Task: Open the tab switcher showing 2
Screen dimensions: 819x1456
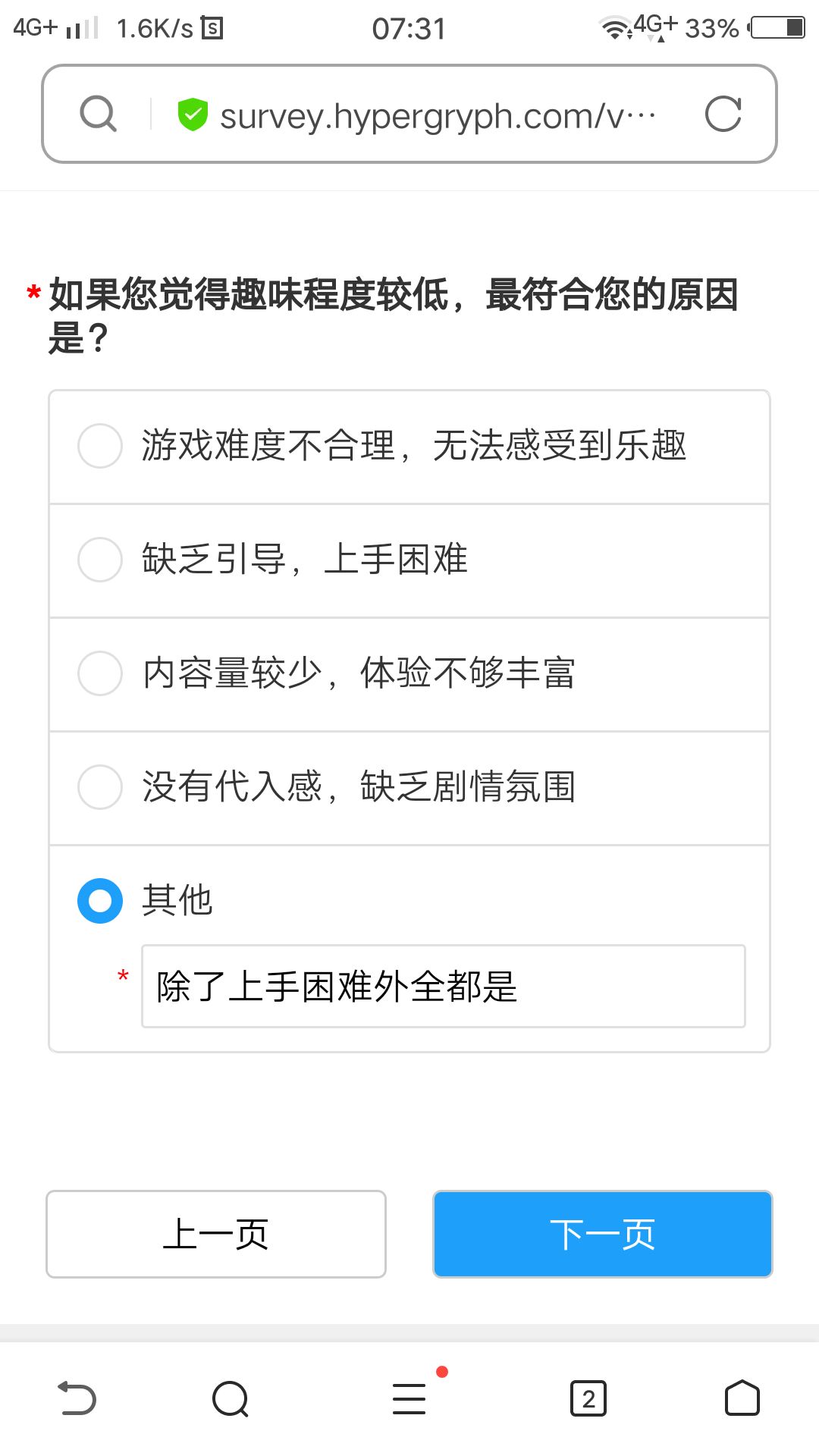Action: (588, 1398)
